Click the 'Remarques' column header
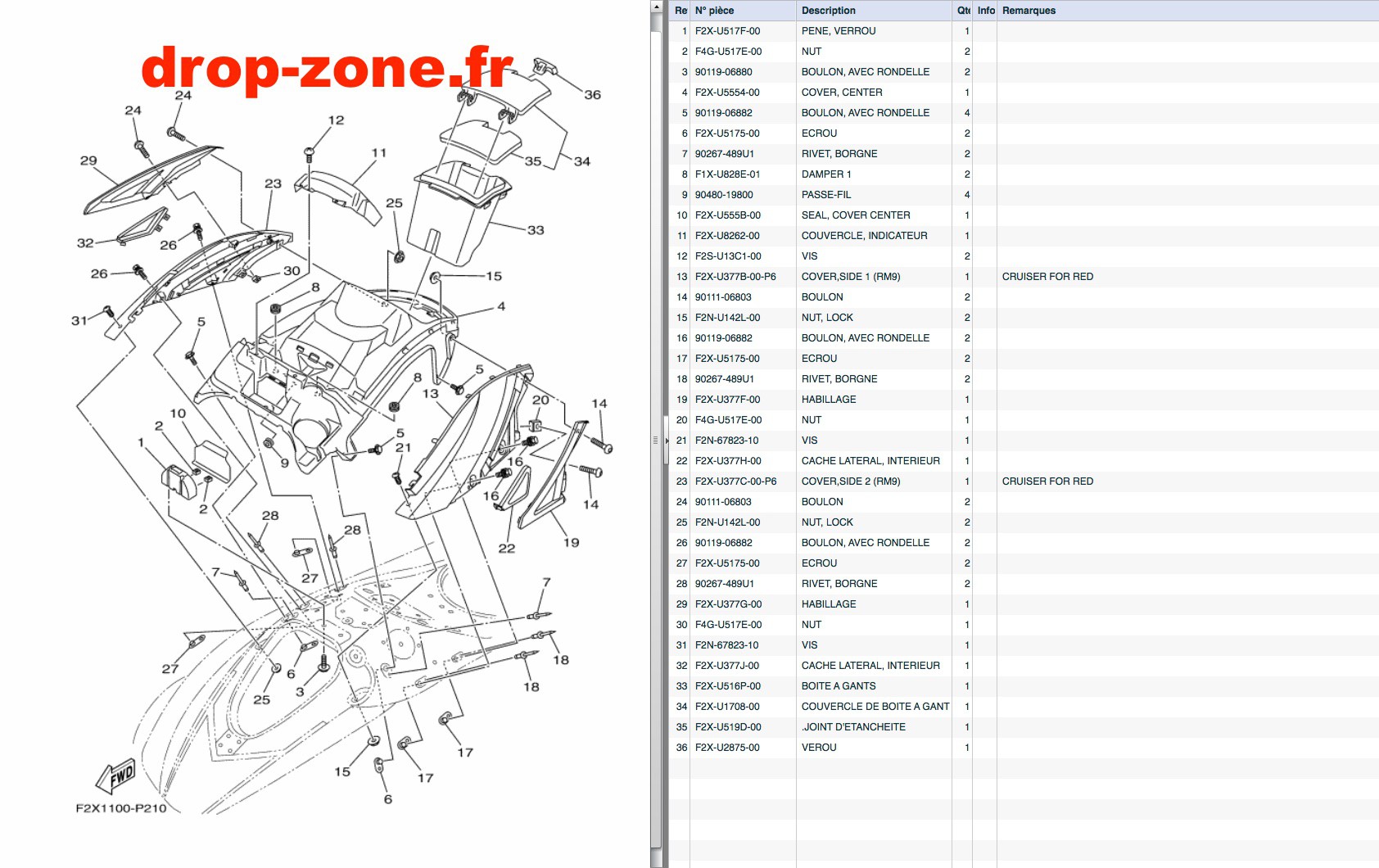 click(x=1187, y=11)
